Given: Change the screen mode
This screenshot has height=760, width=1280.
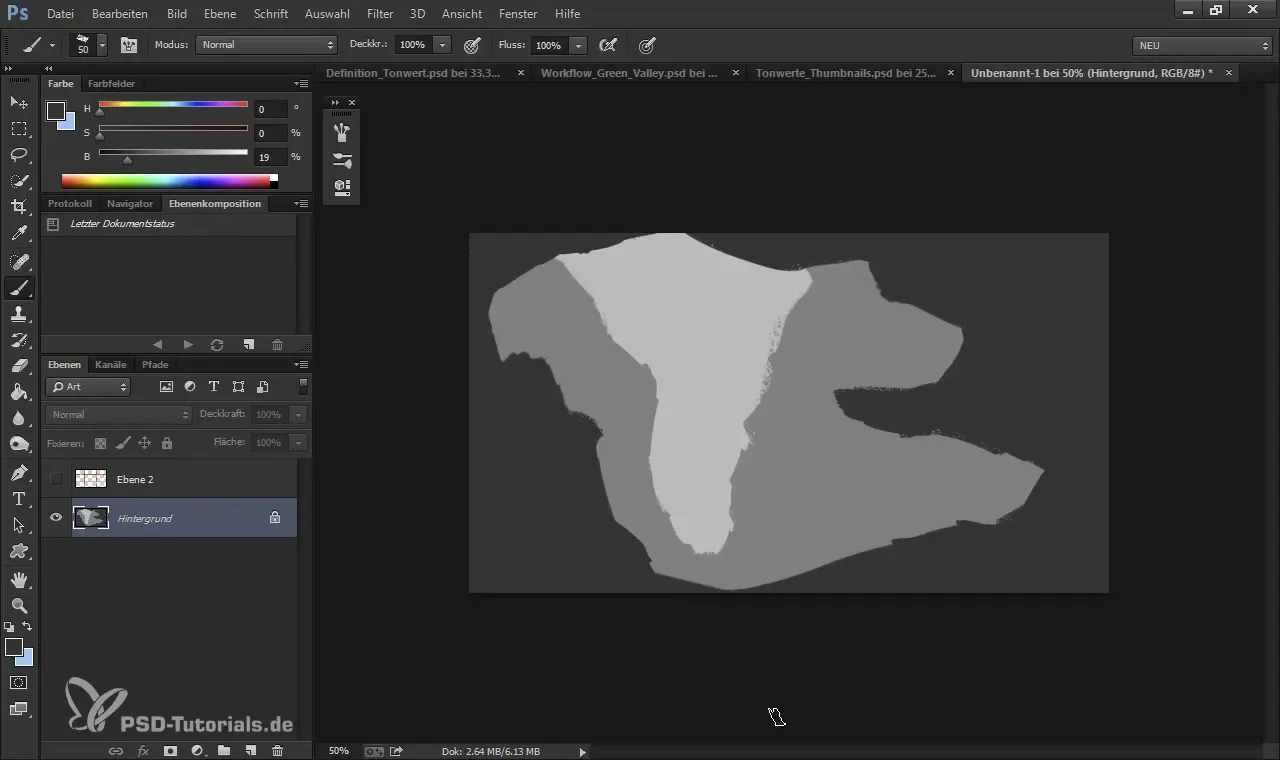Looking at the screenshot, I should click(18, 709).
